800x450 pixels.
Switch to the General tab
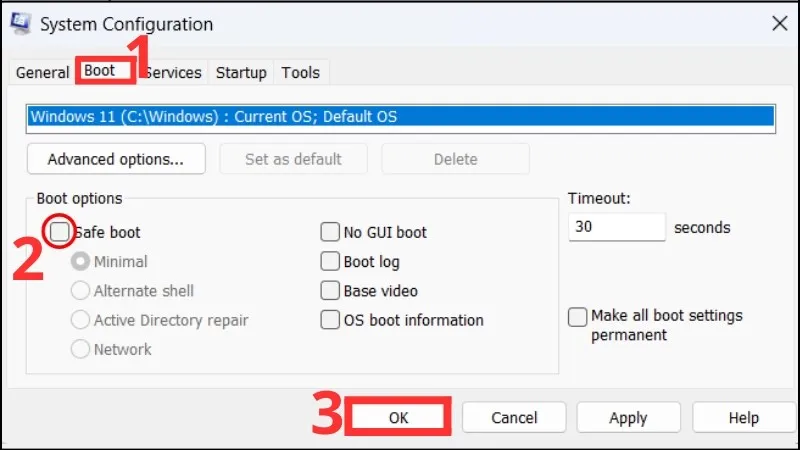(42, 73)
